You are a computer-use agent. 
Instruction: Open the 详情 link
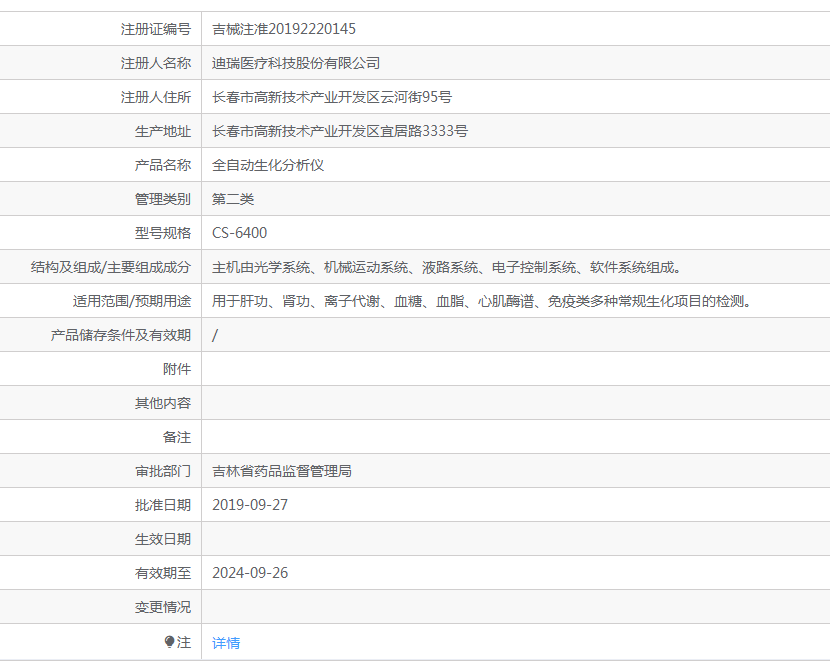[x=226, y=643]
